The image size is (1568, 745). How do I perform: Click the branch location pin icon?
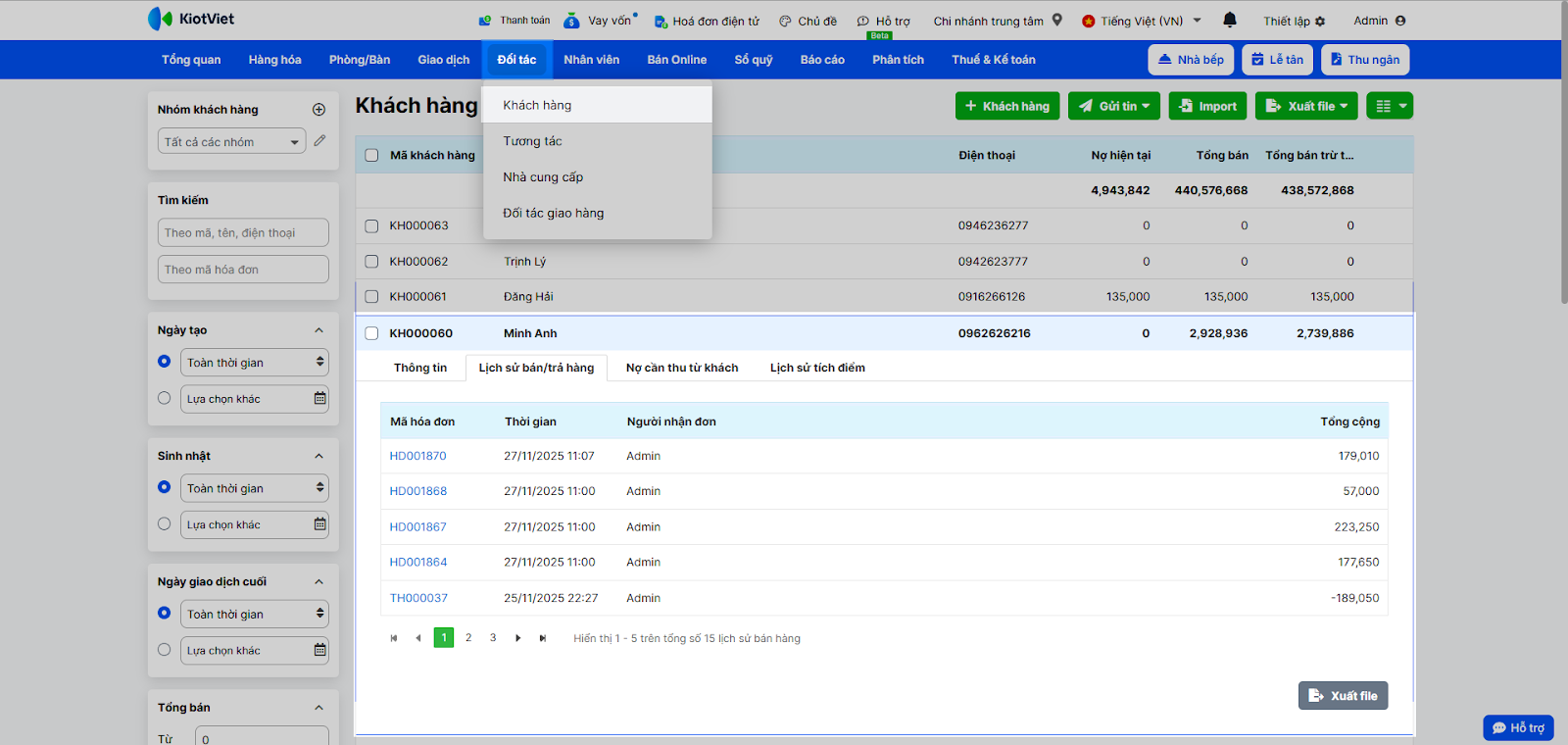1057,20
